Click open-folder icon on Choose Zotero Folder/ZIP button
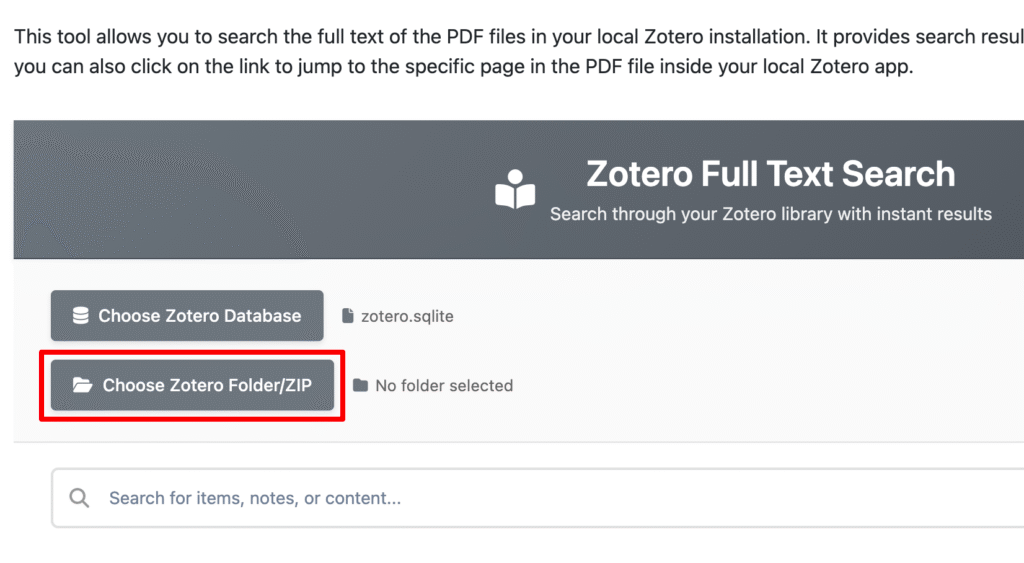The height and width of the screenshot is (563, 1024). tap(82, 386)
